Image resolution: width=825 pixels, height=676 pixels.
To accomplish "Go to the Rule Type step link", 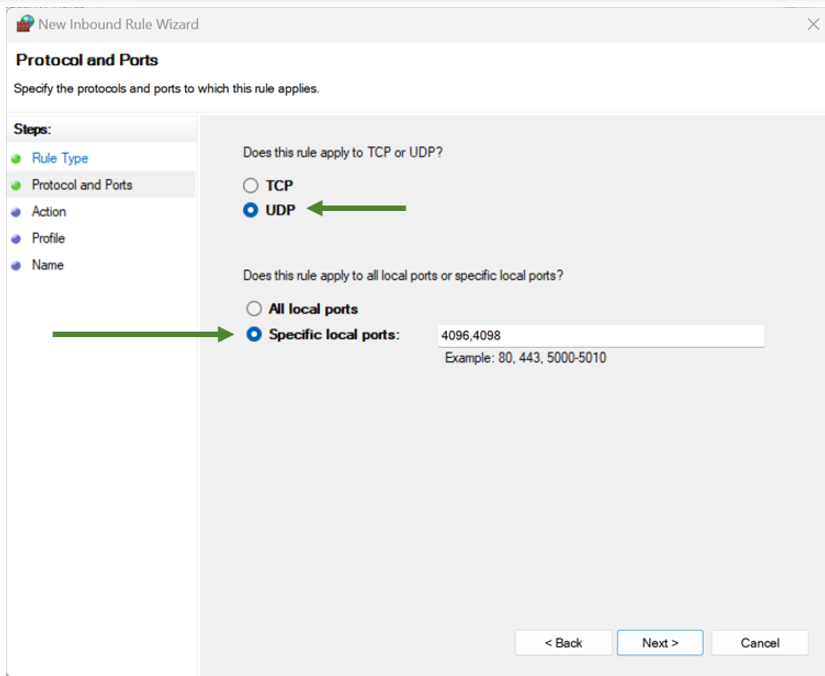I will pyautogui.click(x=60, y=158).
